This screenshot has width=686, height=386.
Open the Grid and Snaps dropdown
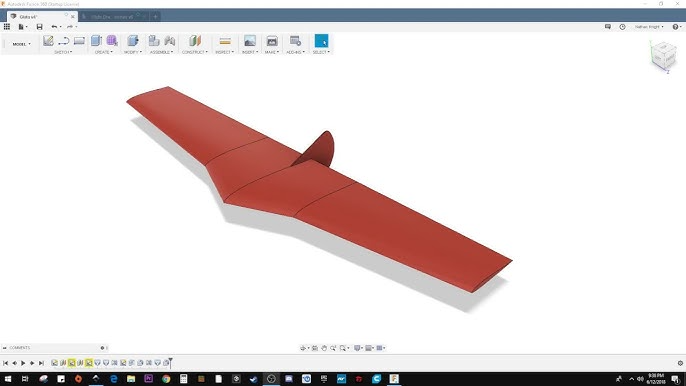point(370,348)
